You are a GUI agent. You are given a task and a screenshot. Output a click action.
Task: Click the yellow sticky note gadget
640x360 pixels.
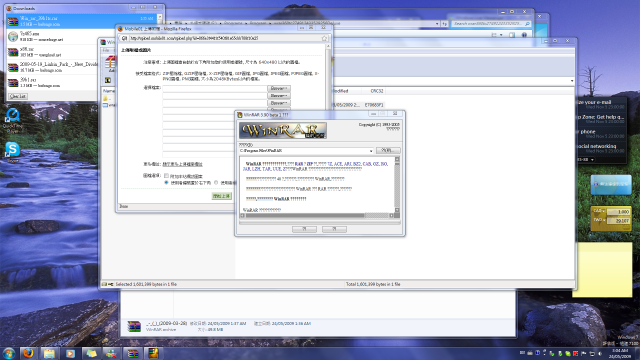[x=602, y=269]
